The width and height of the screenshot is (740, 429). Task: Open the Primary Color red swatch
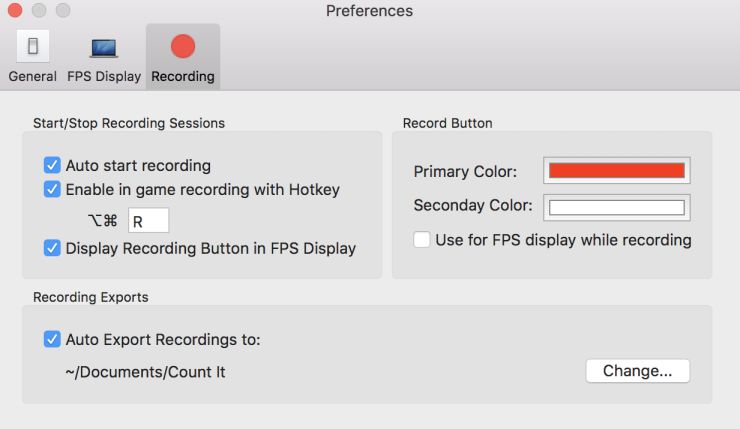[x=616, y=171]
